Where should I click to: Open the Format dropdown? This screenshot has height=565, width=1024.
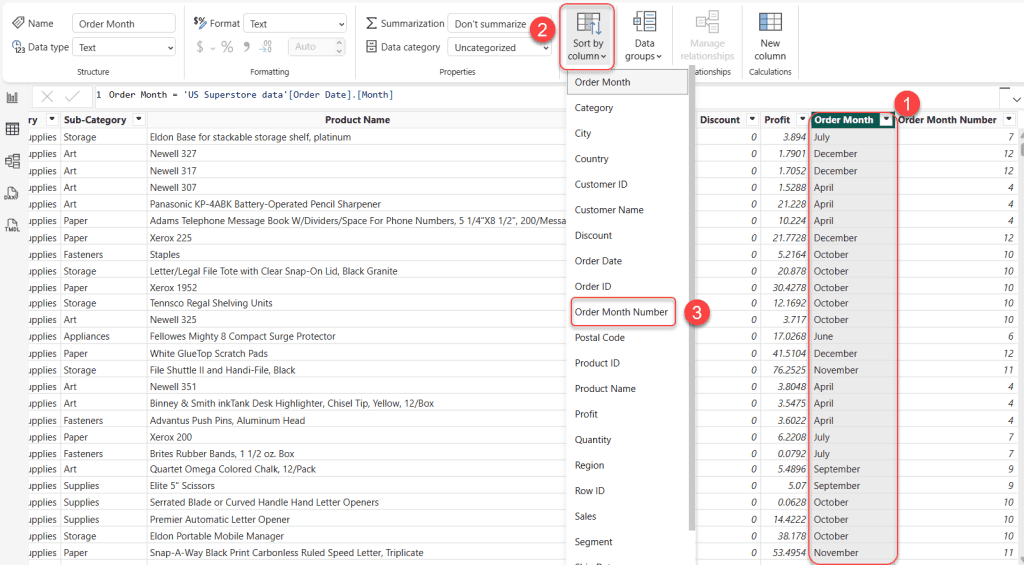295,24
